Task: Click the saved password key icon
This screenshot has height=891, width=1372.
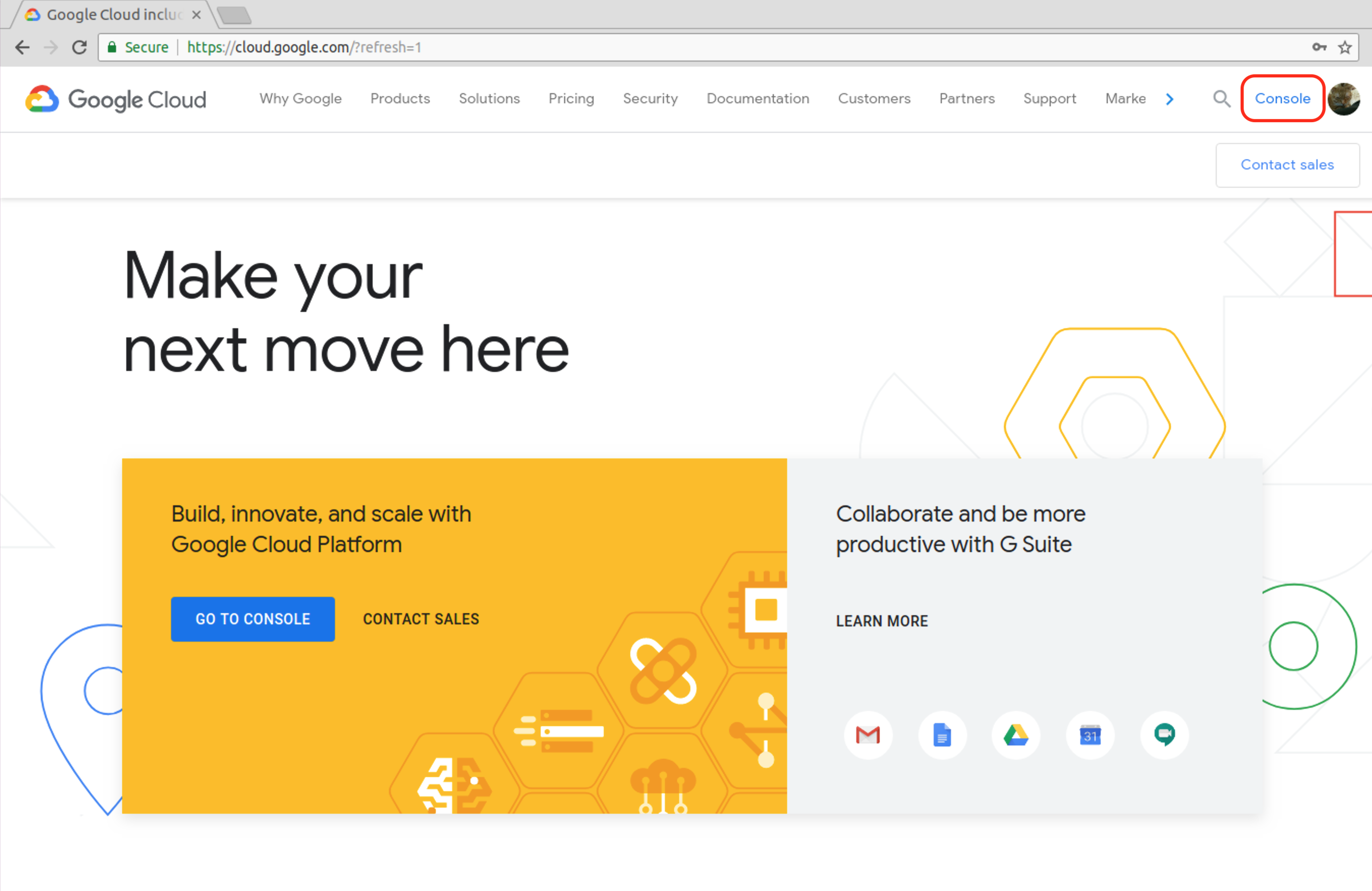Action: tap(1319, 47)
